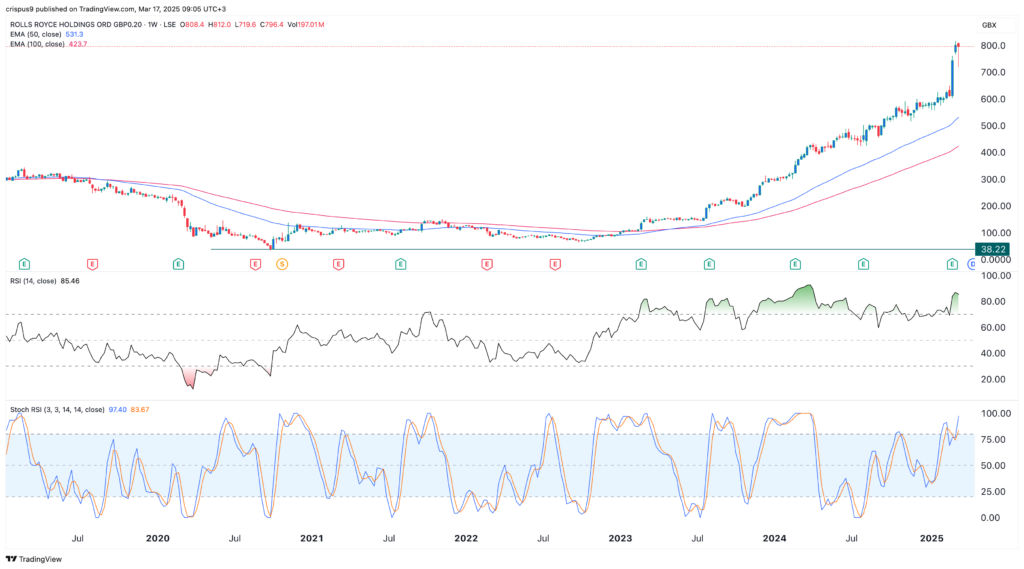The height and width of the screenshot is (569, 1024).
Task: Open green earnings marker under the 2020 crash
Action: [x=178, y=265]
